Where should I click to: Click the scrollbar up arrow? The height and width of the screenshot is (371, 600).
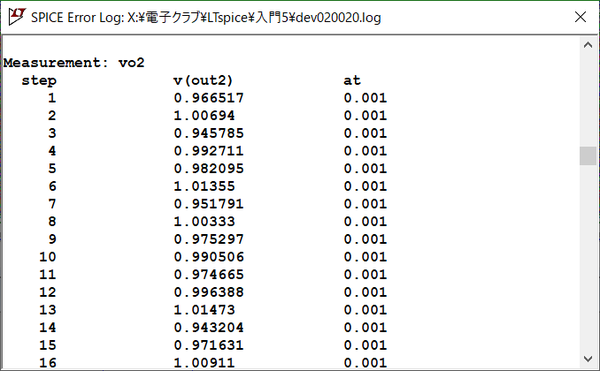[588, 45]
